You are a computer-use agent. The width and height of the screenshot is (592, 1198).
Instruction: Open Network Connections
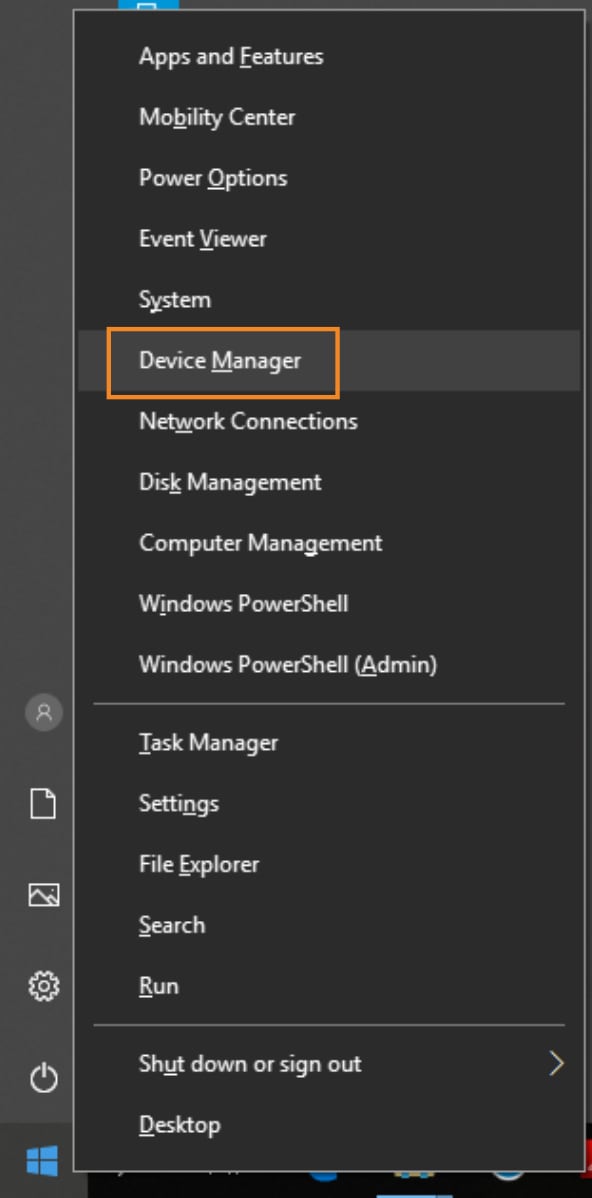pos(328,421)
